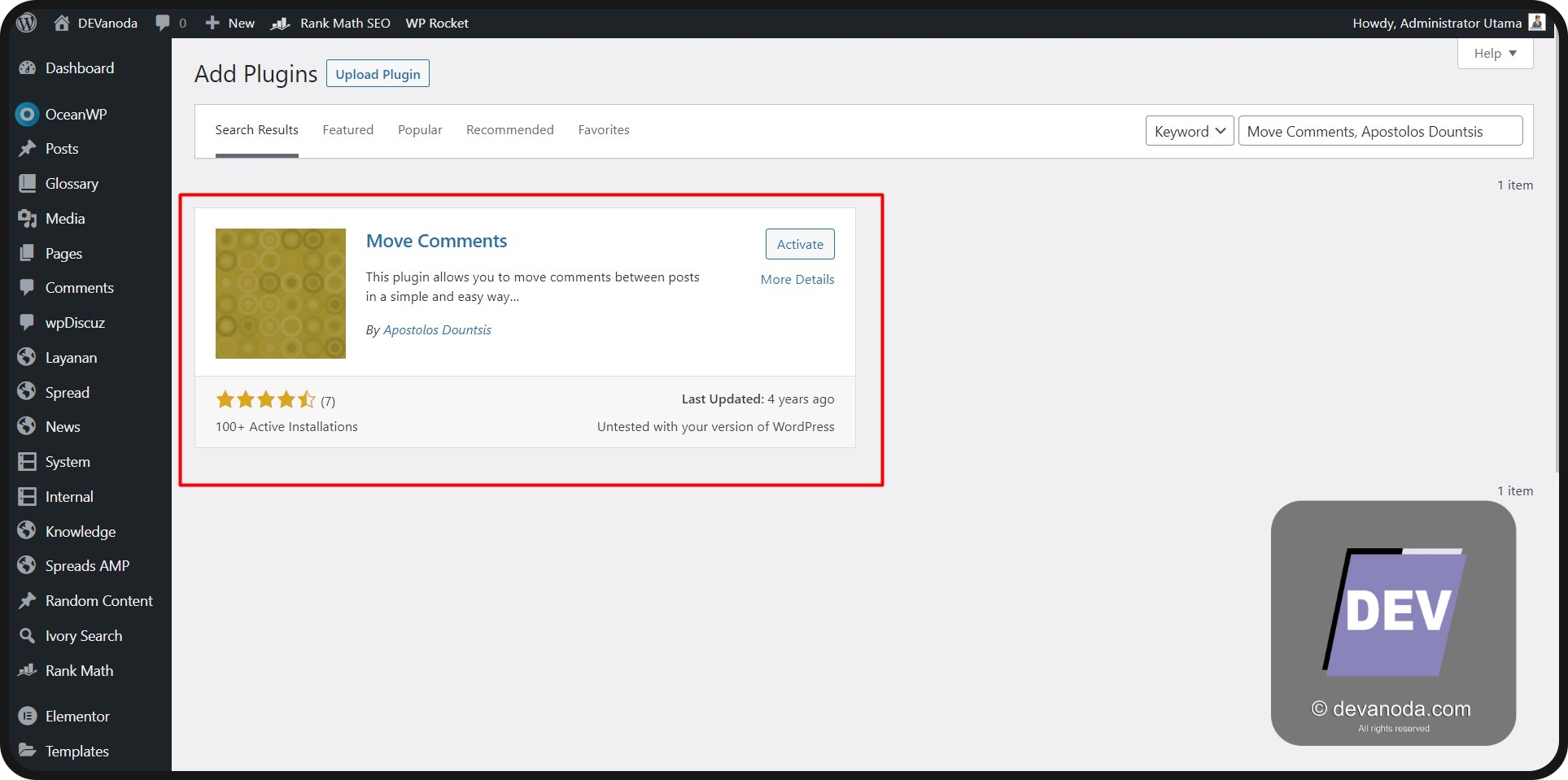Viewport: 1568px width, 780px height.
Task: Open wpDiscuz label in sidebar
Action: tap(75, 322)
